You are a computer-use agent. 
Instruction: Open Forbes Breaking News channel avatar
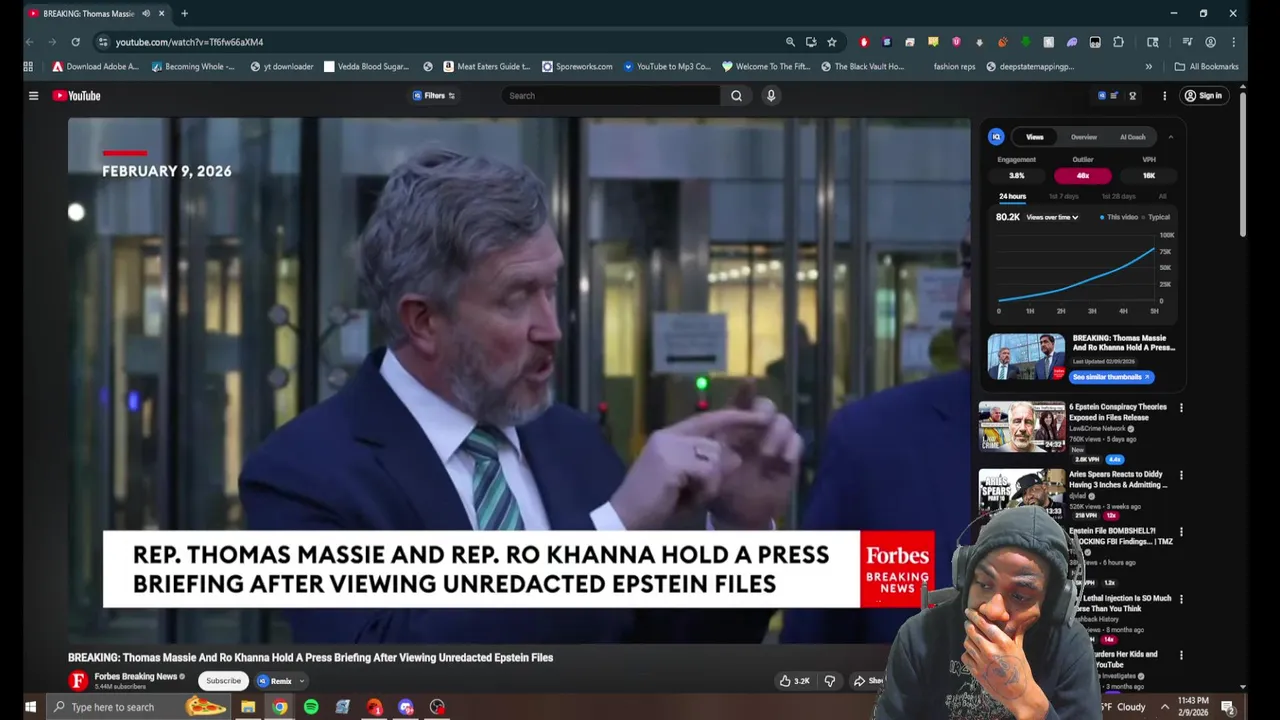[x=78, y=681]
